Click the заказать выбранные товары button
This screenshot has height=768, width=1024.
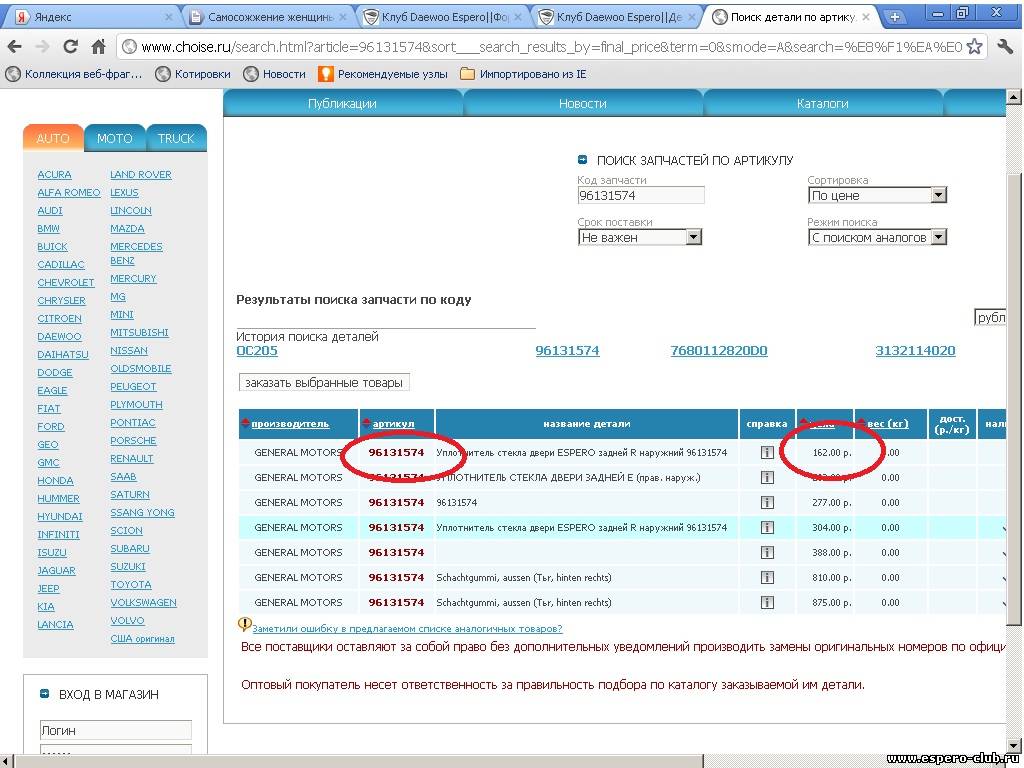click(x=324, y=383)
